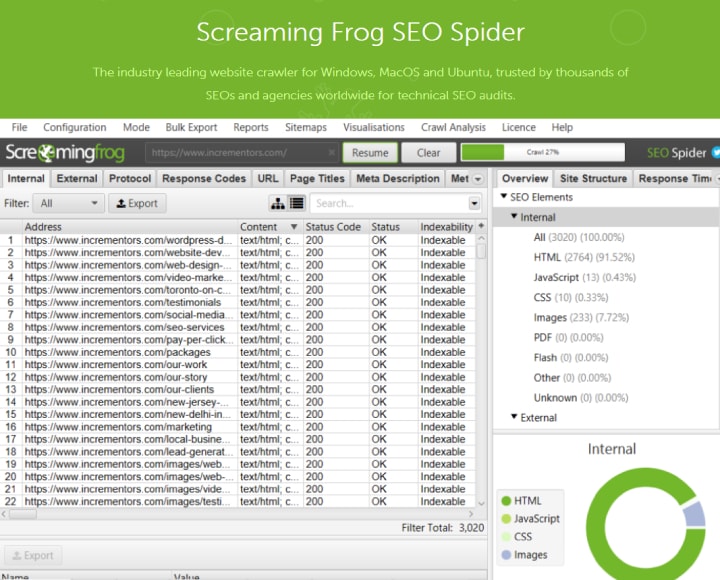Sort by the Address column header

pyautogui.click(x=130, y=226)
